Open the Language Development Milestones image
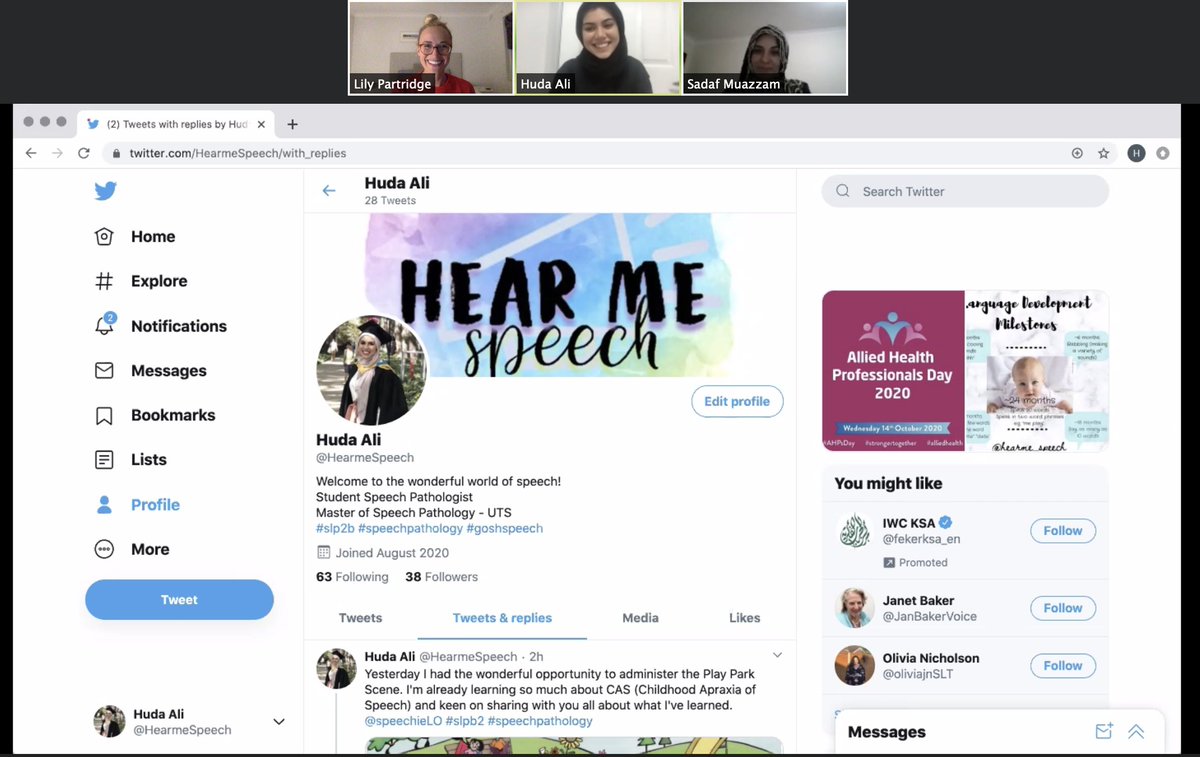Viewport: 1200px width, 757px height. point(1037,371)
